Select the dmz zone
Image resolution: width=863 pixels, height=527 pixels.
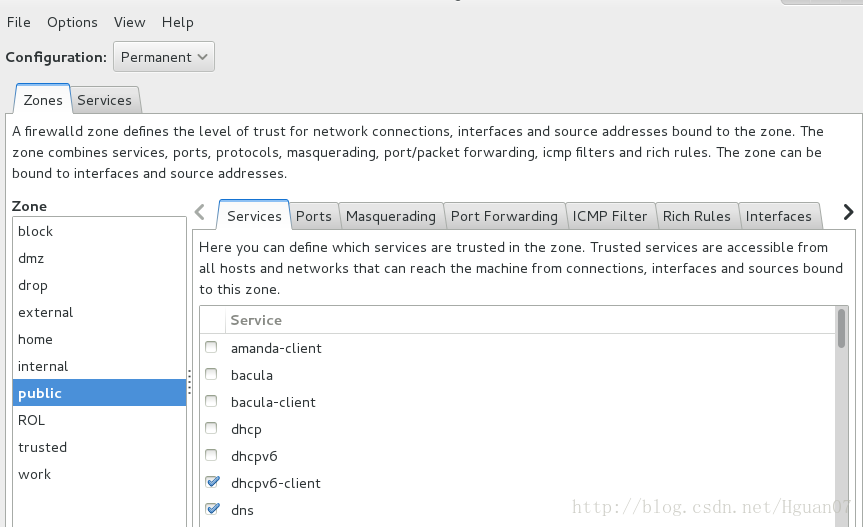tap(100, 258)
